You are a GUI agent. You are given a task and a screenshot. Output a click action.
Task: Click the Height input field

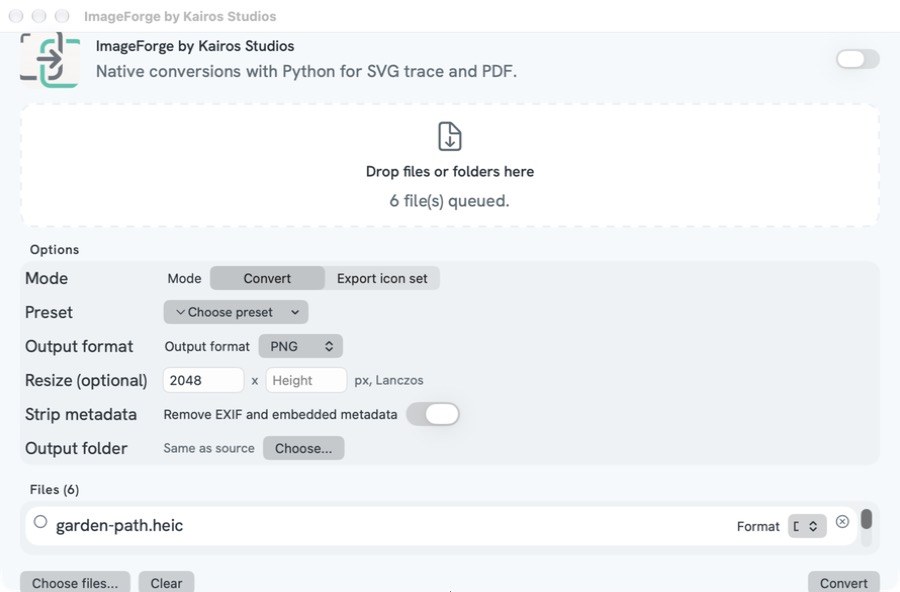[307, 380]
